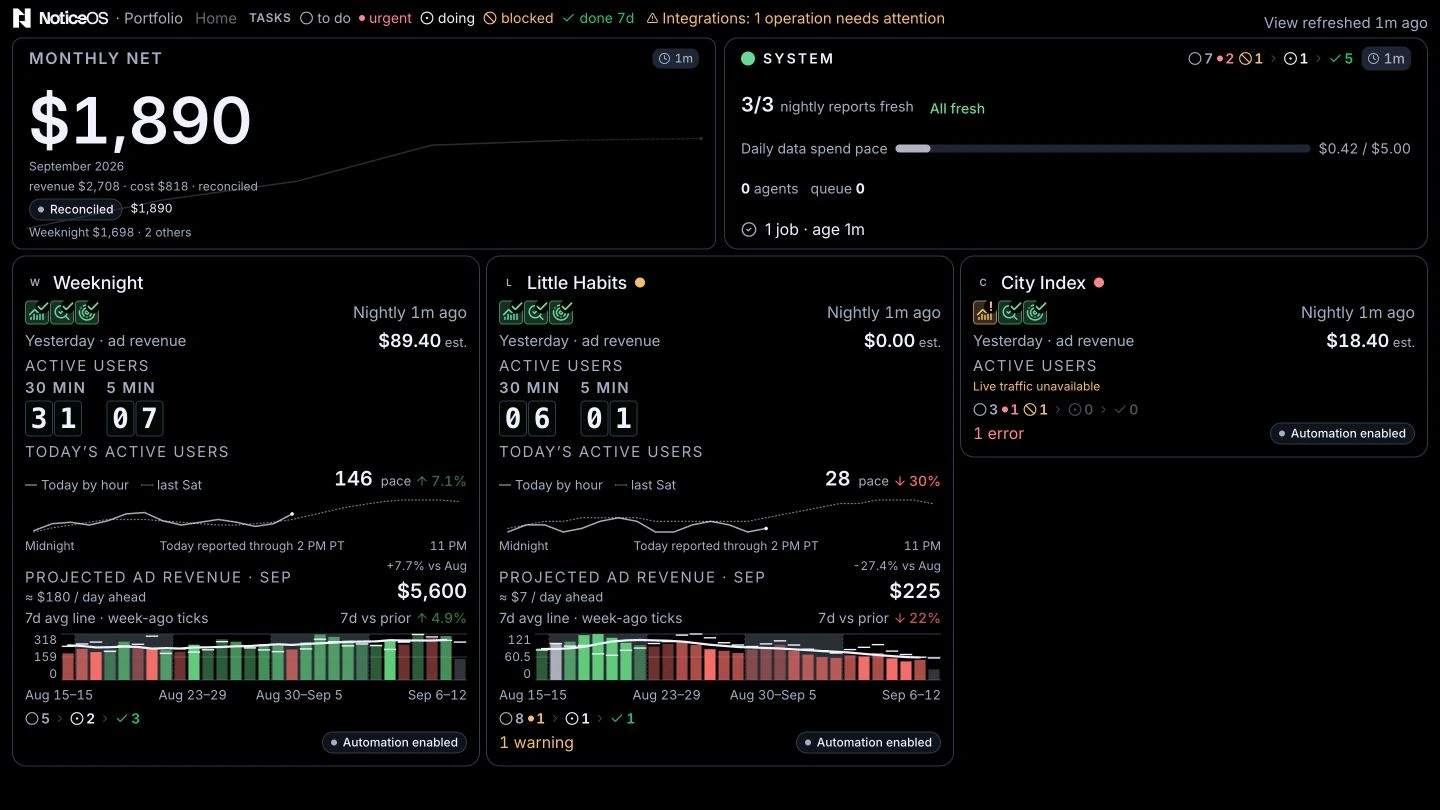Open the Little Habits card title

[577, 282]
